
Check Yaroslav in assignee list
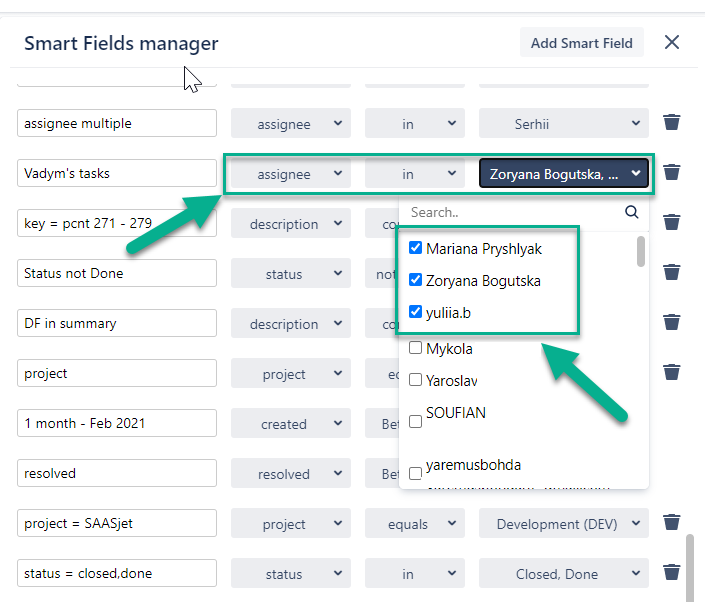(x=415, y=380)
